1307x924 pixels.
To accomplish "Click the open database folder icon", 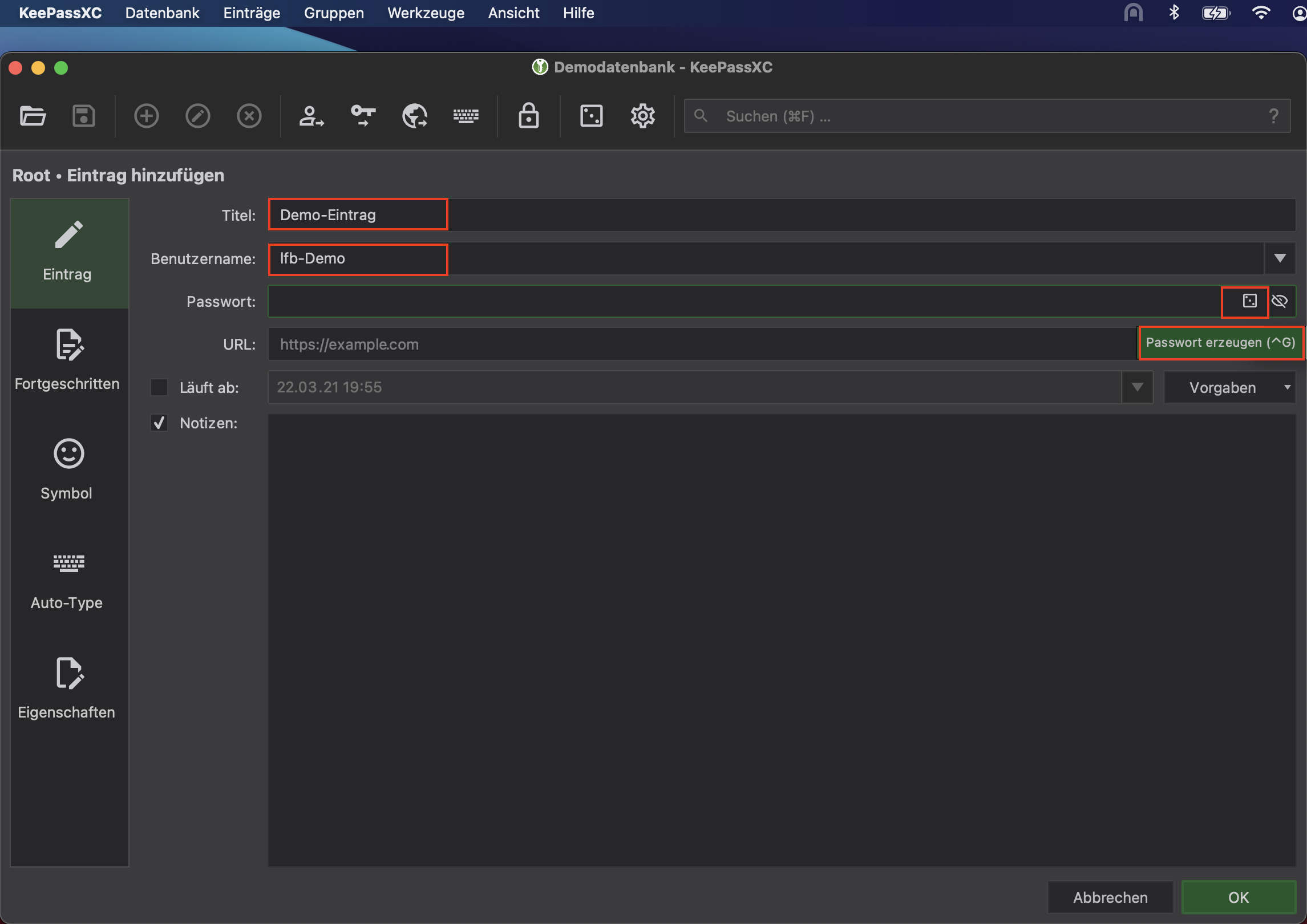I will click(33, 116).
